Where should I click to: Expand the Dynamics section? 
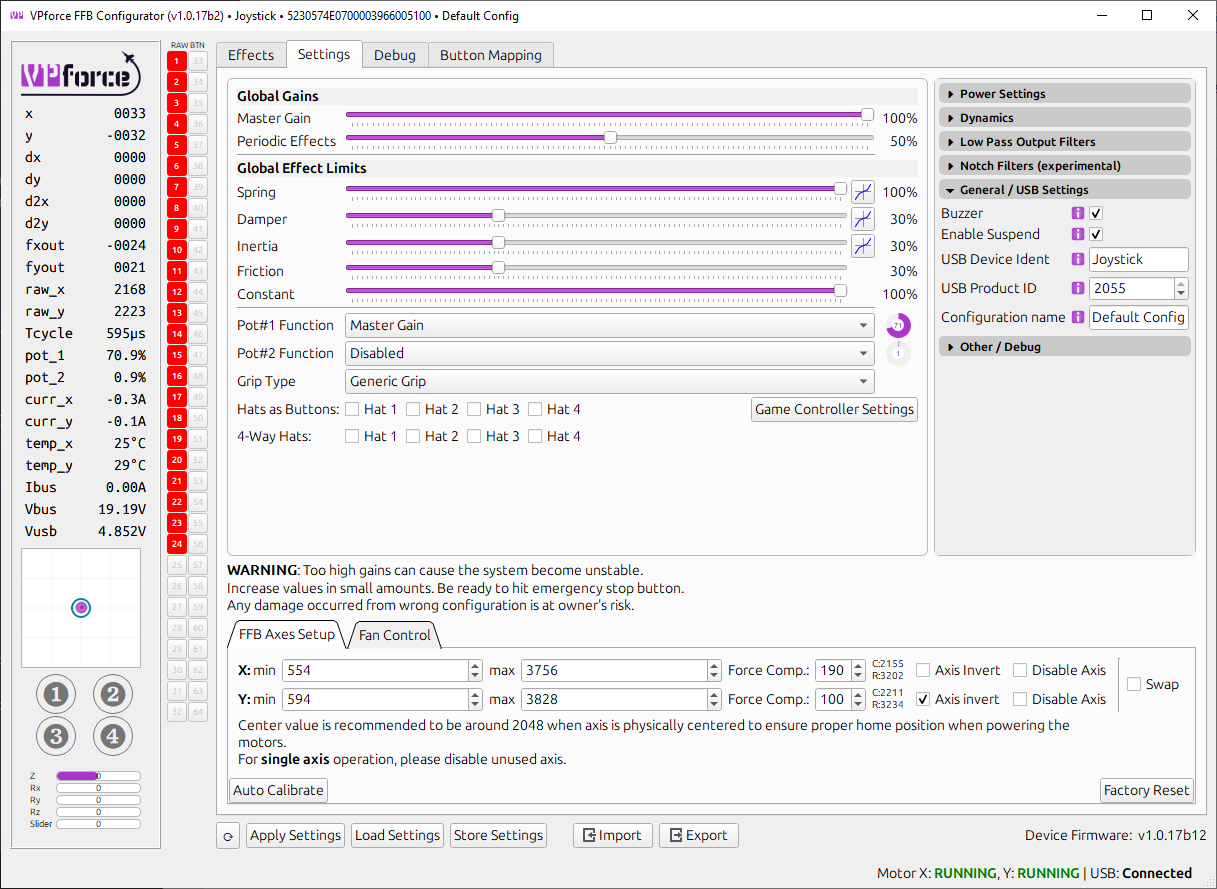(x=1065, y=118)
